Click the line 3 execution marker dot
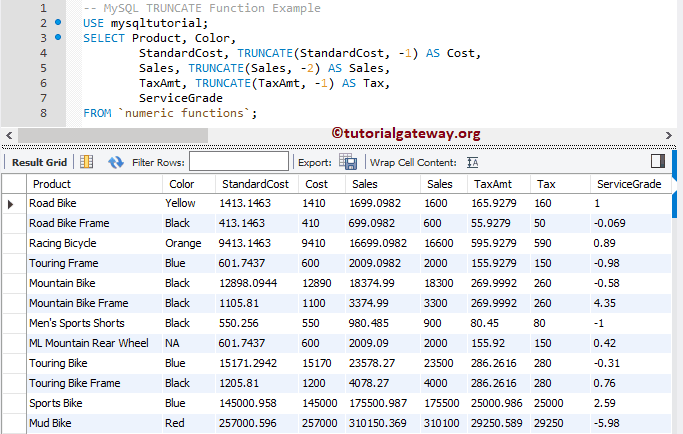Viewport: 683px width, 434px height. [58, 37]
